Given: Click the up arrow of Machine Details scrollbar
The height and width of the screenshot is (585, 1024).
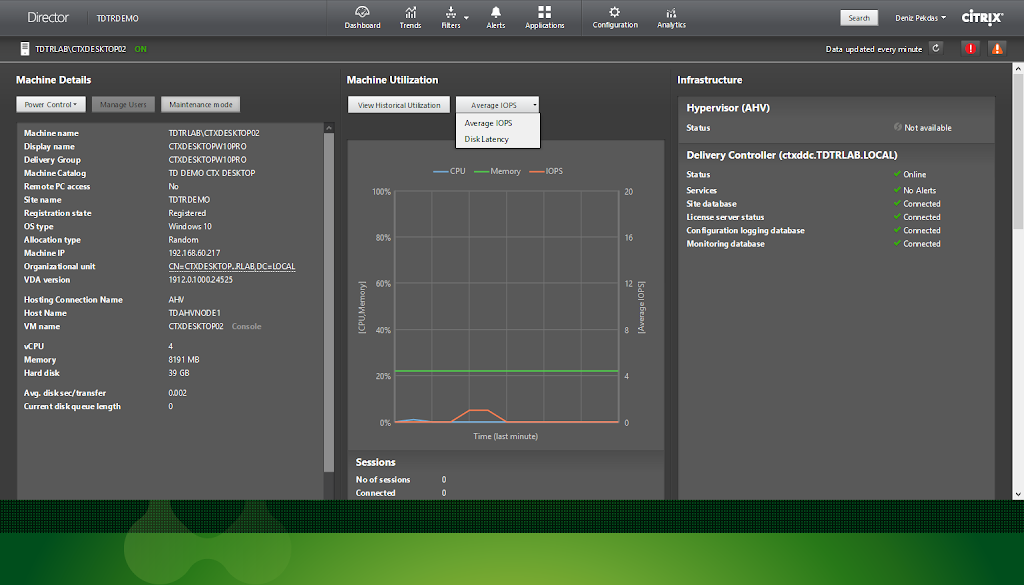Looking at the screenshot, I should coord(329,128).
